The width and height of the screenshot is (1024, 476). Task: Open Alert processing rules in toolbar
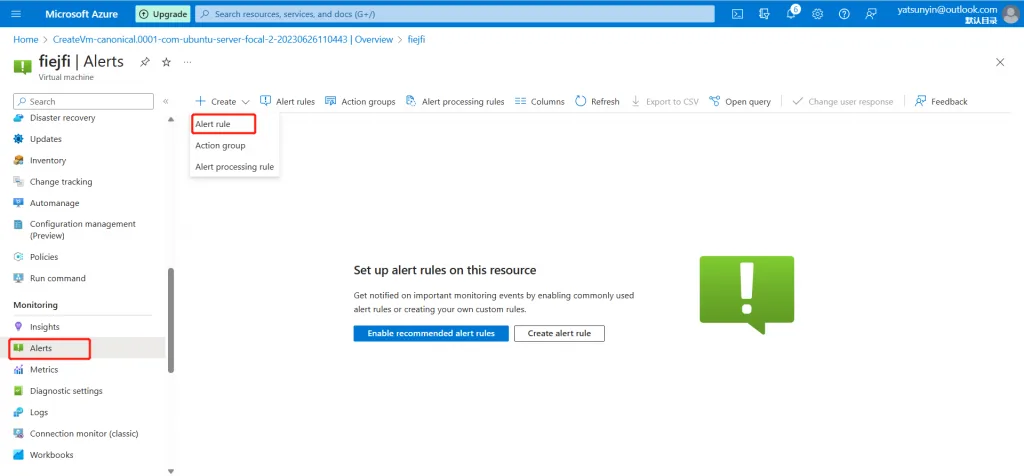click(455, 101)
